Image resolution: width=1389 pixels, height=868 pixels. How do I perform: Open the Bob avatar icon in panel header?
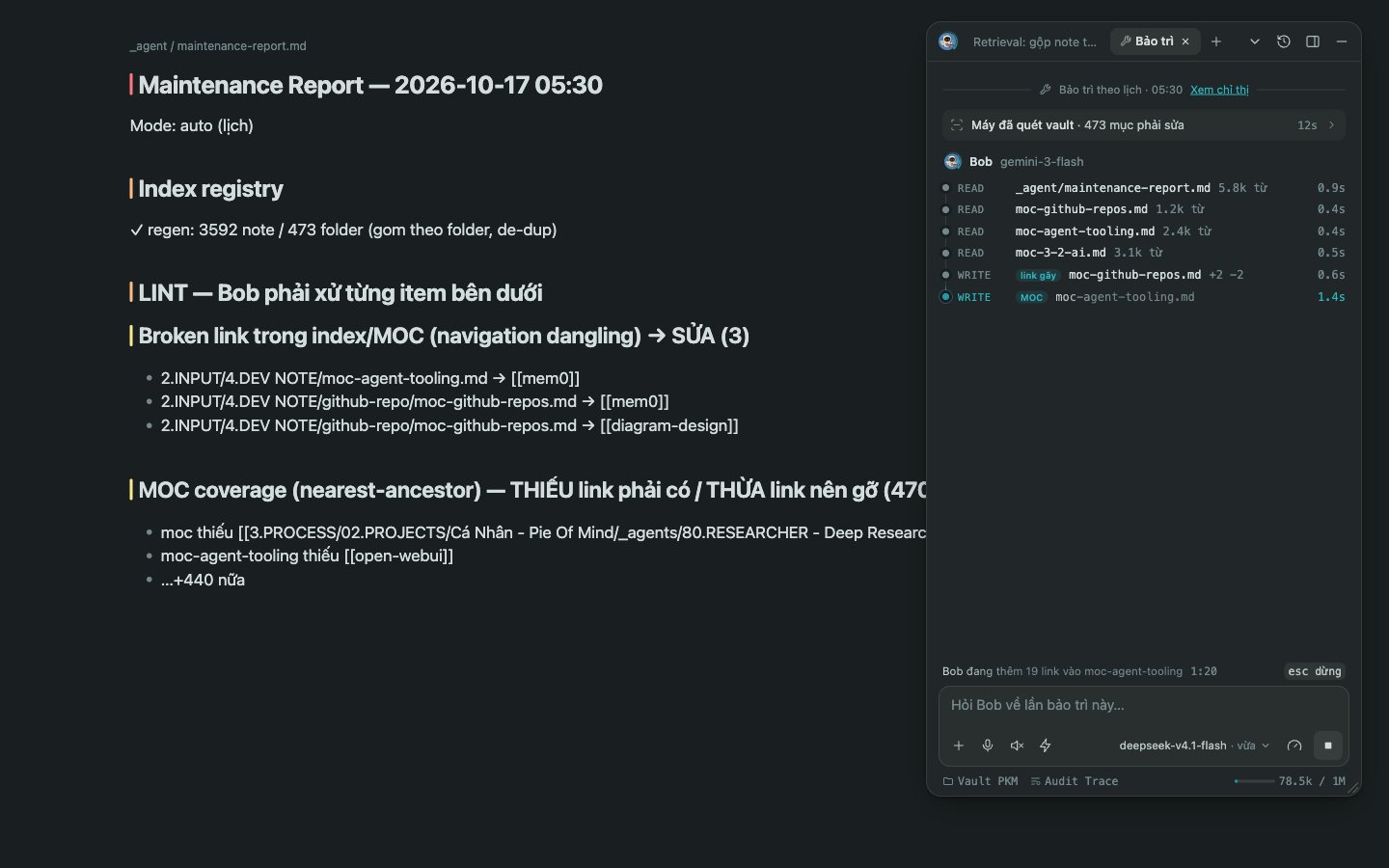(948, 41)
